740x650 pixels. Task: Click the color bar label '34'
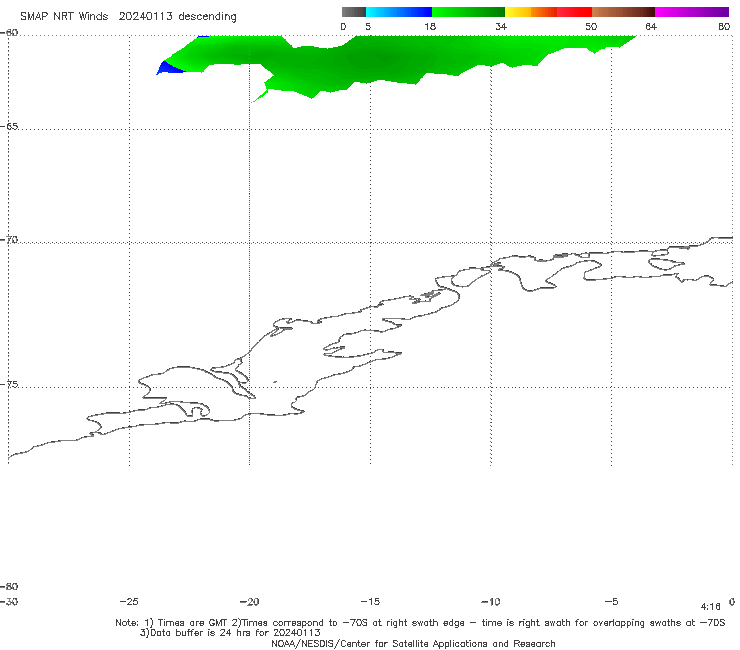coord(501,27)
